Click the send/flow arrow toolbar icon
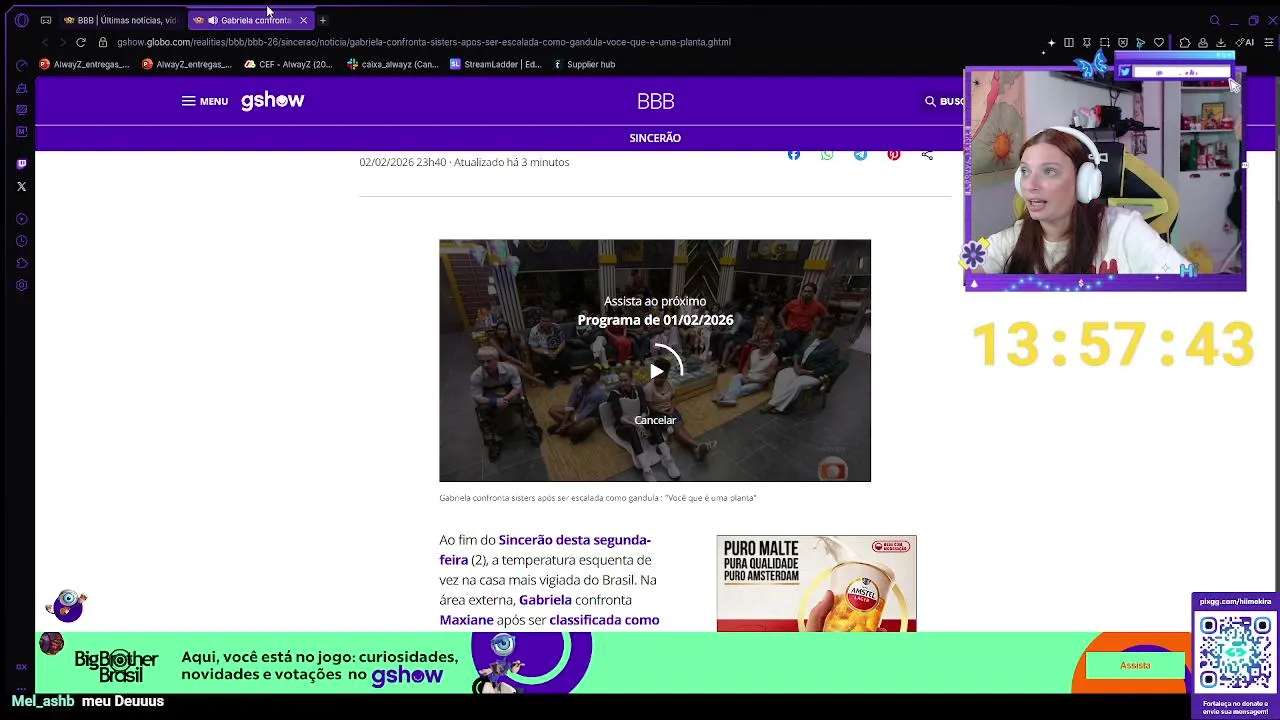The width and height of the screenshot is (1280, 720). (1141, 42)
